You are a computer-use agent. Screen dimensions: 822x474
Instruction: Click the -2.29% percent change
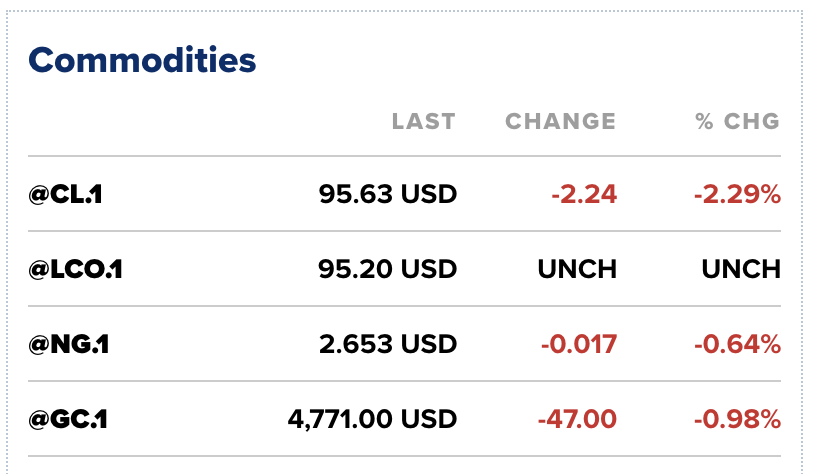click(738, 195)
